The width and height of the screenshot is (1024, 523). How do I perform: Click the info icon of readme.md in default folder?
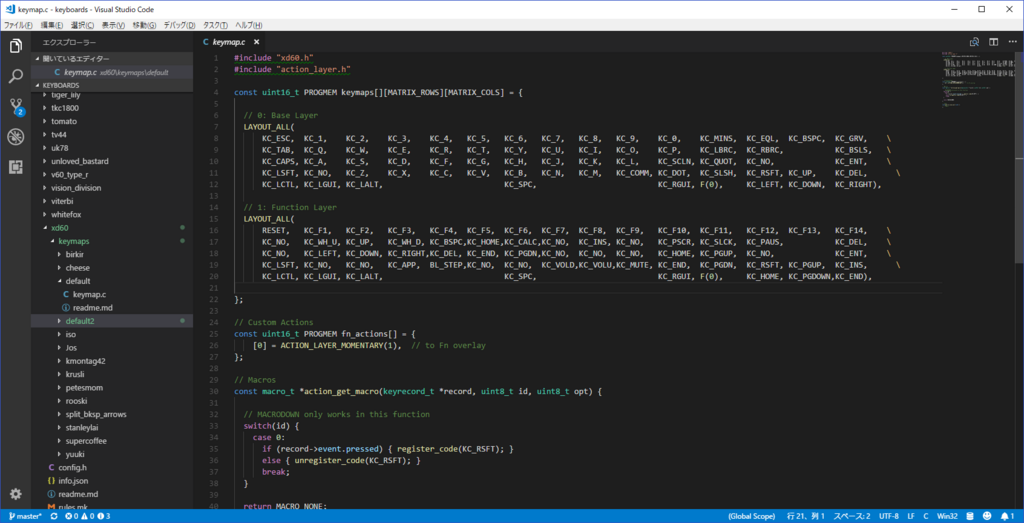(x=66, y=308)
